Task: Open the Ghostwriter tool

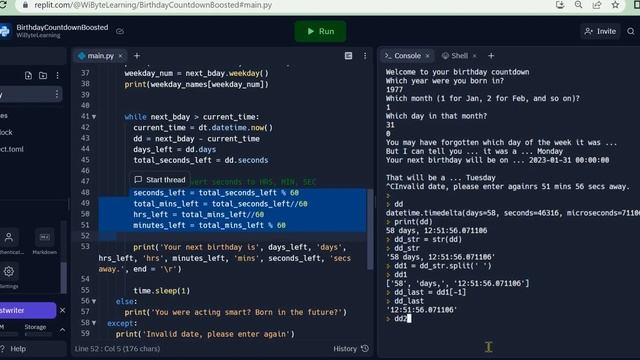Action: tap(28, 310)
